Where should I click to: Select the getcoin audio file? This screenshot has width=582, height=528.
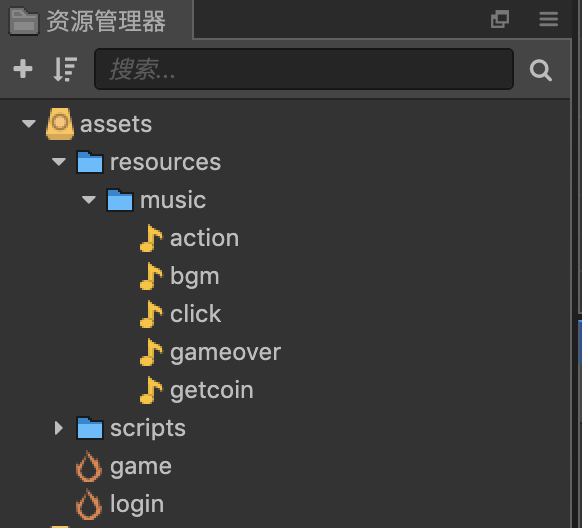[x=212, y=390]
